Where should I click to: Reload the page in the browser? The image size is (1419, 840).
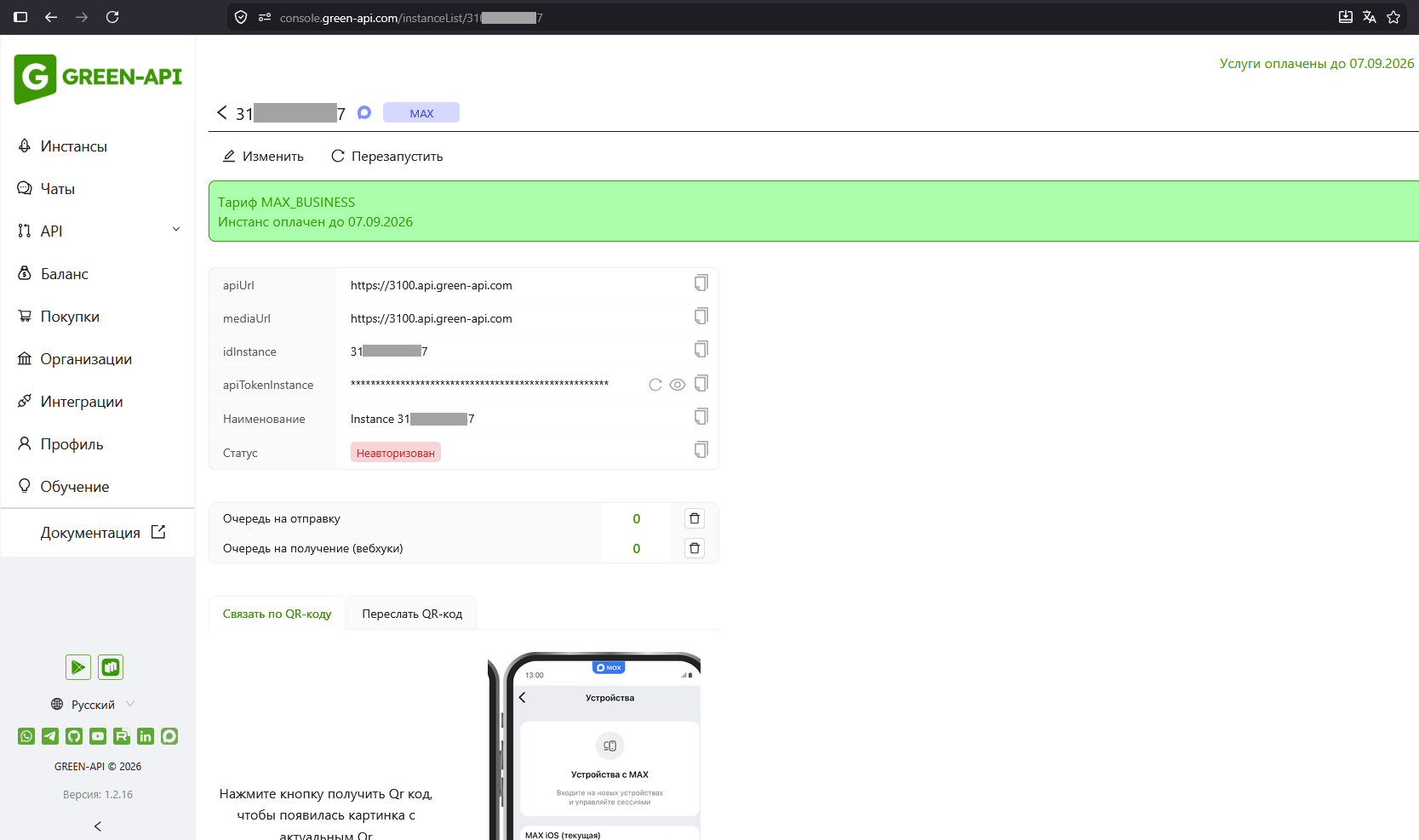click(x=112, y=17)
